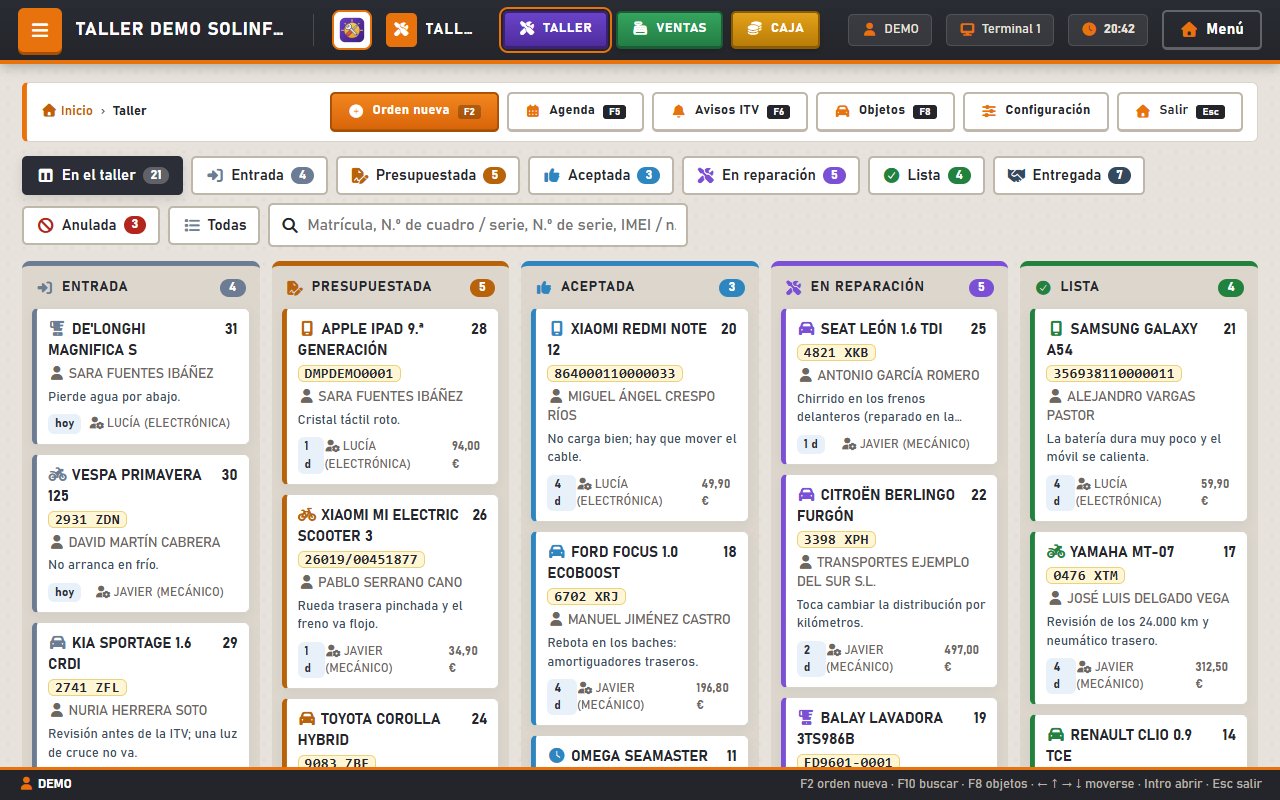Screen dimensions: 1280x800
Task: Switch to the Taller module
Action: click(x=556, y=29)
